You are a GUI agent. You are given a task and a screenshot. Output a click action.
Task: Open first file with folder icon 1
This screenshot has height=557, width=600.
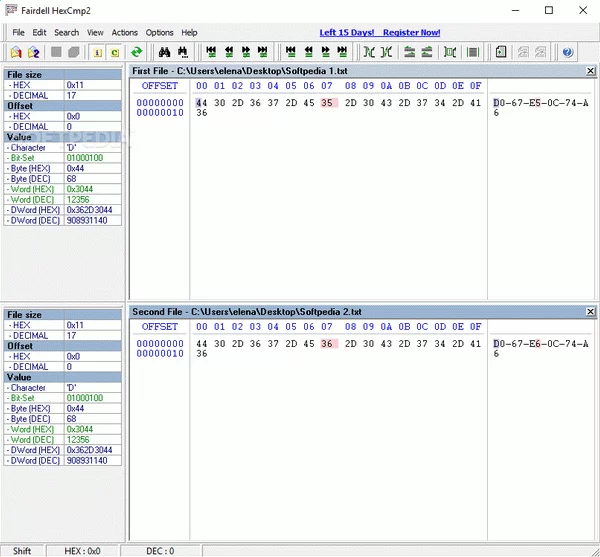coord(16,52)
